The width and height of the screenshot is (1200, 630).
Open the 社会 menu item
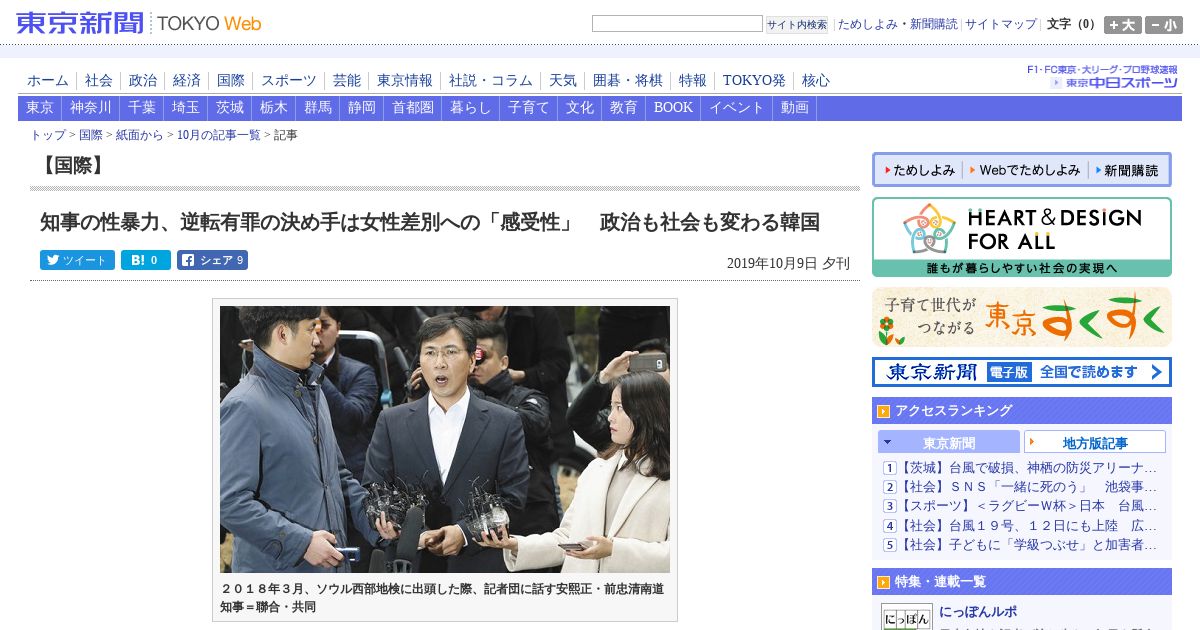pyautogui.click(x=99, y=81)
